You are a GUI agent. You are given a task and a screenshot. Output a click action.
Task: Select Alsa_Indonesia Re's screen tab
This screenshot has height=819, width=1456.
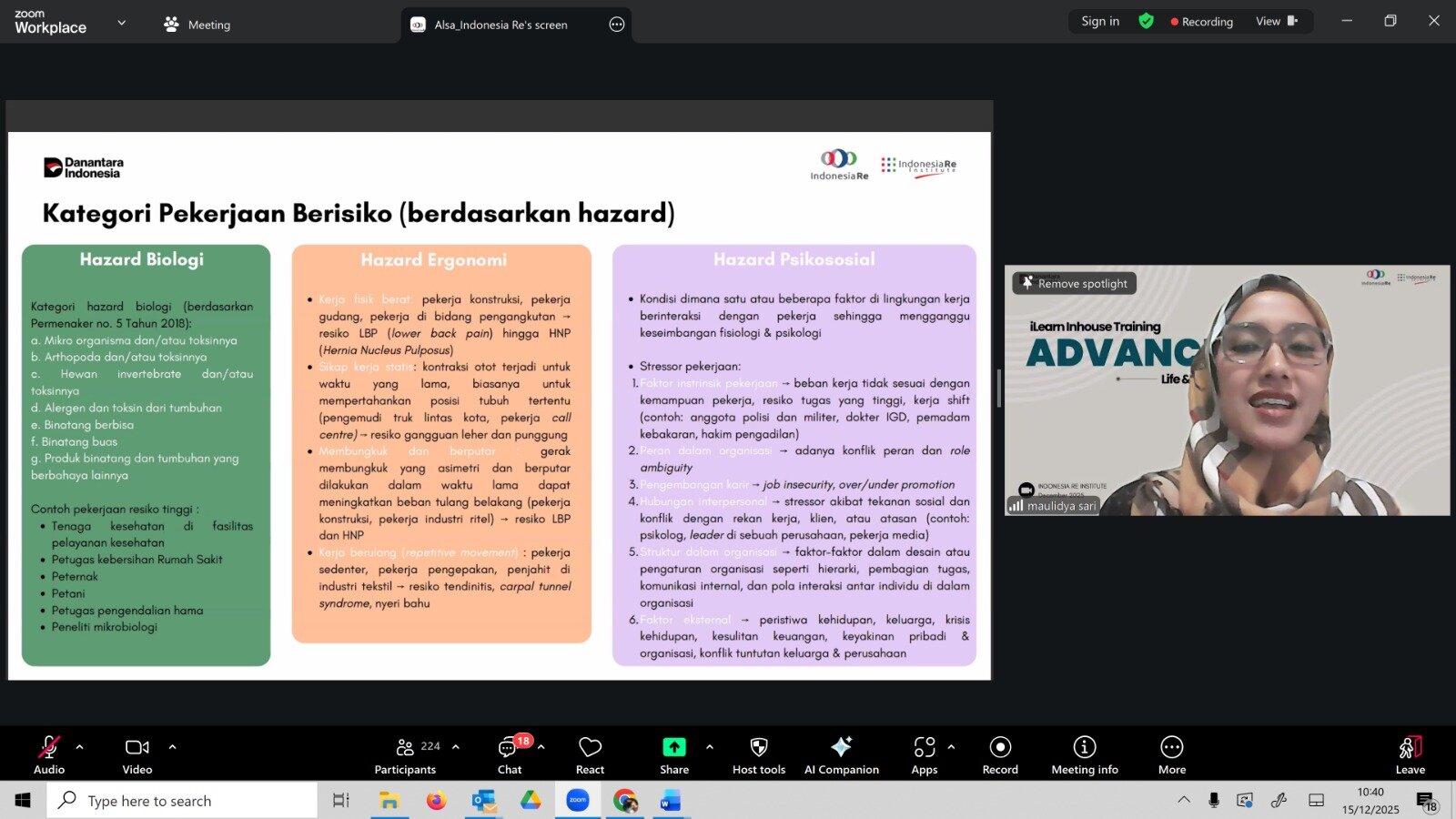pos(500,25)
